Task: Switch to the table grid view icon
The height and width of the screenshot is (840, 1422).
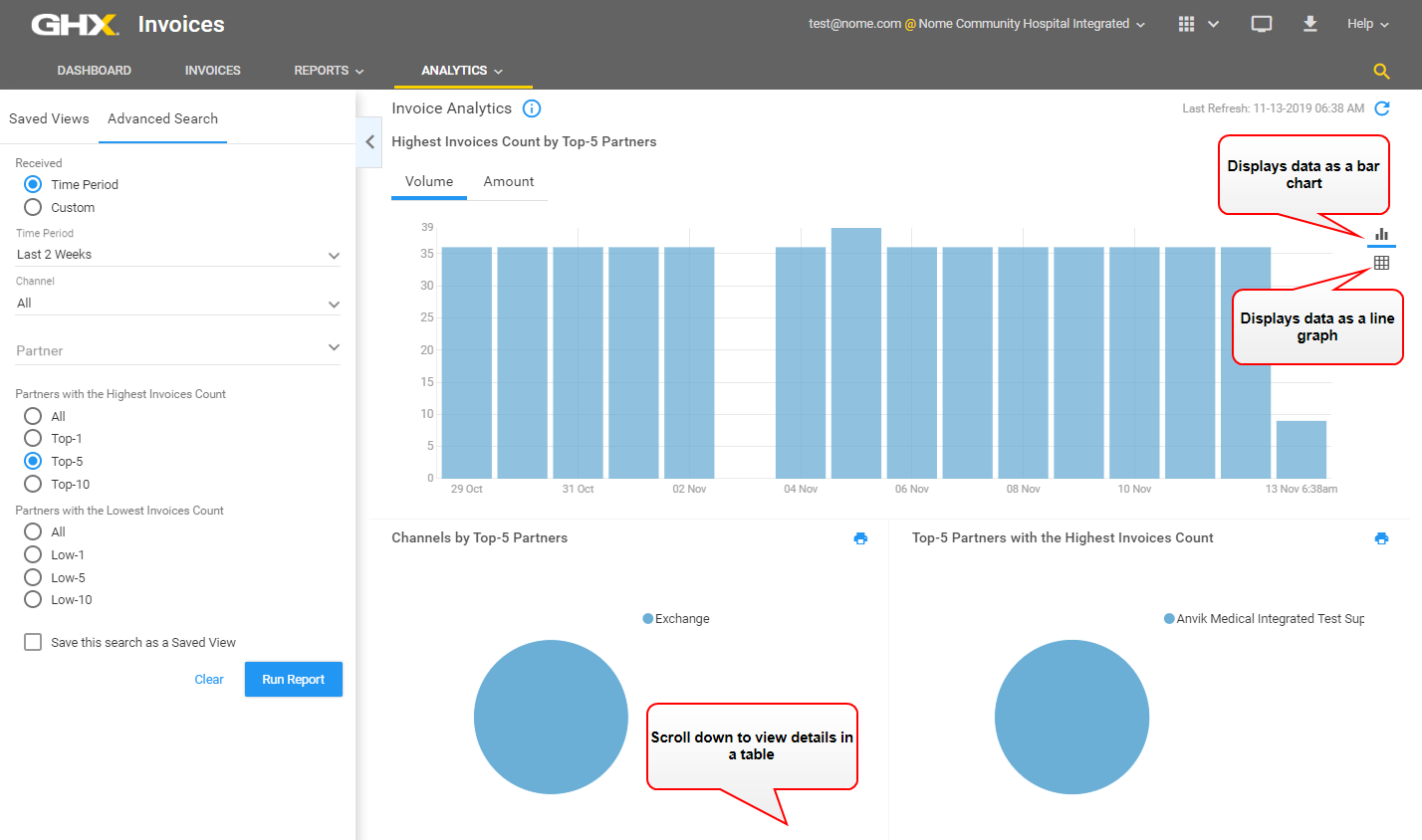Action: 1381,263
